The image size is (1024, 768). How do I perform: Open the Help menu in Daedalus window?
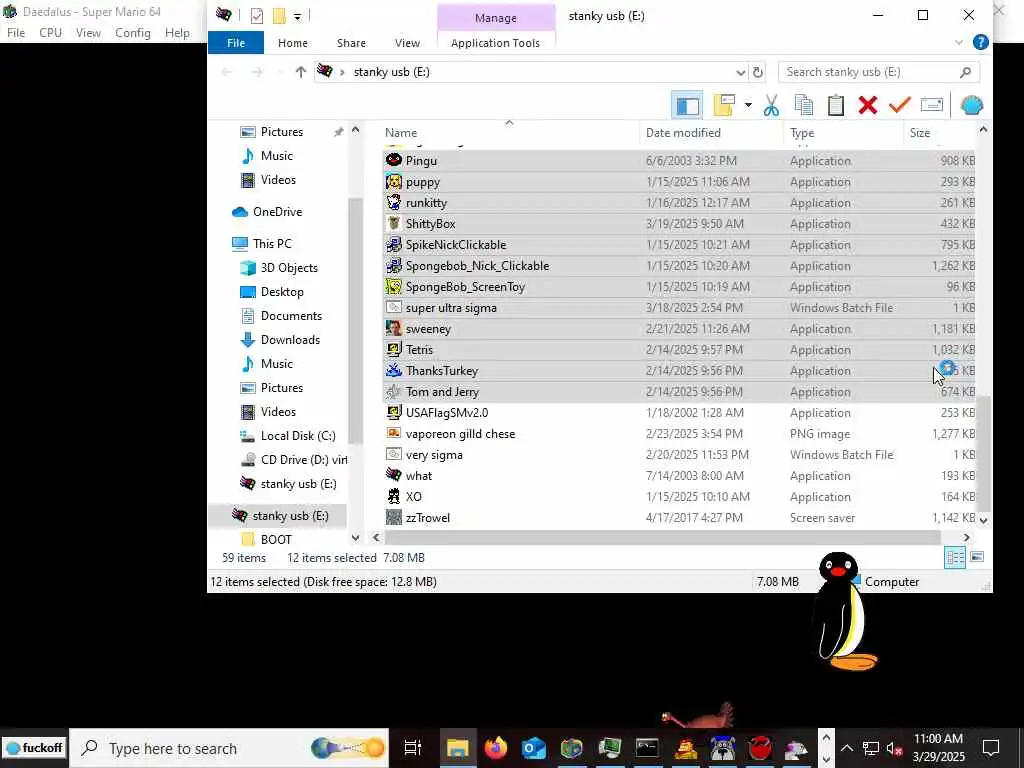tap(177, 33)
